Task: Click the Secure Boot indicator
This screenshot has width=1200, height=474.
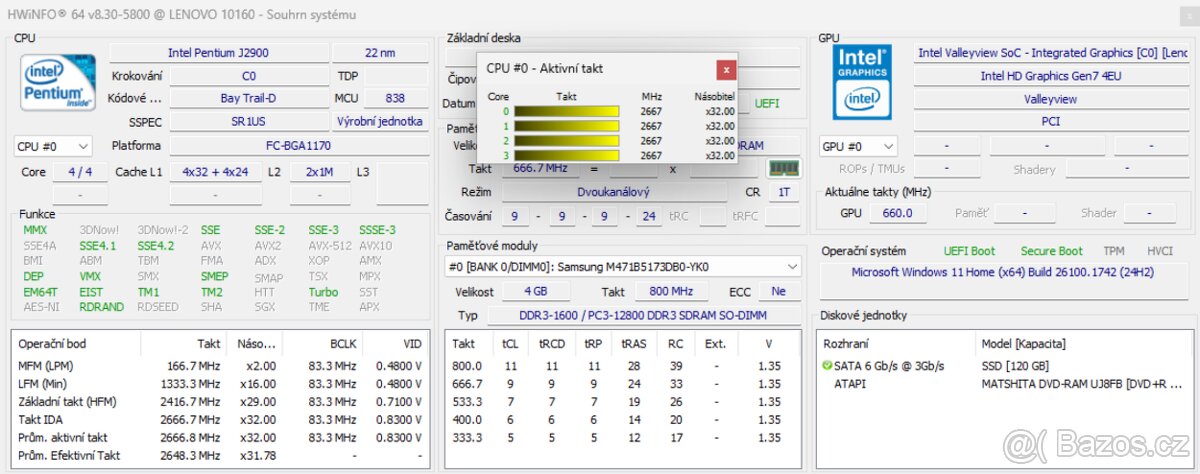Action: click(1051, 251)
